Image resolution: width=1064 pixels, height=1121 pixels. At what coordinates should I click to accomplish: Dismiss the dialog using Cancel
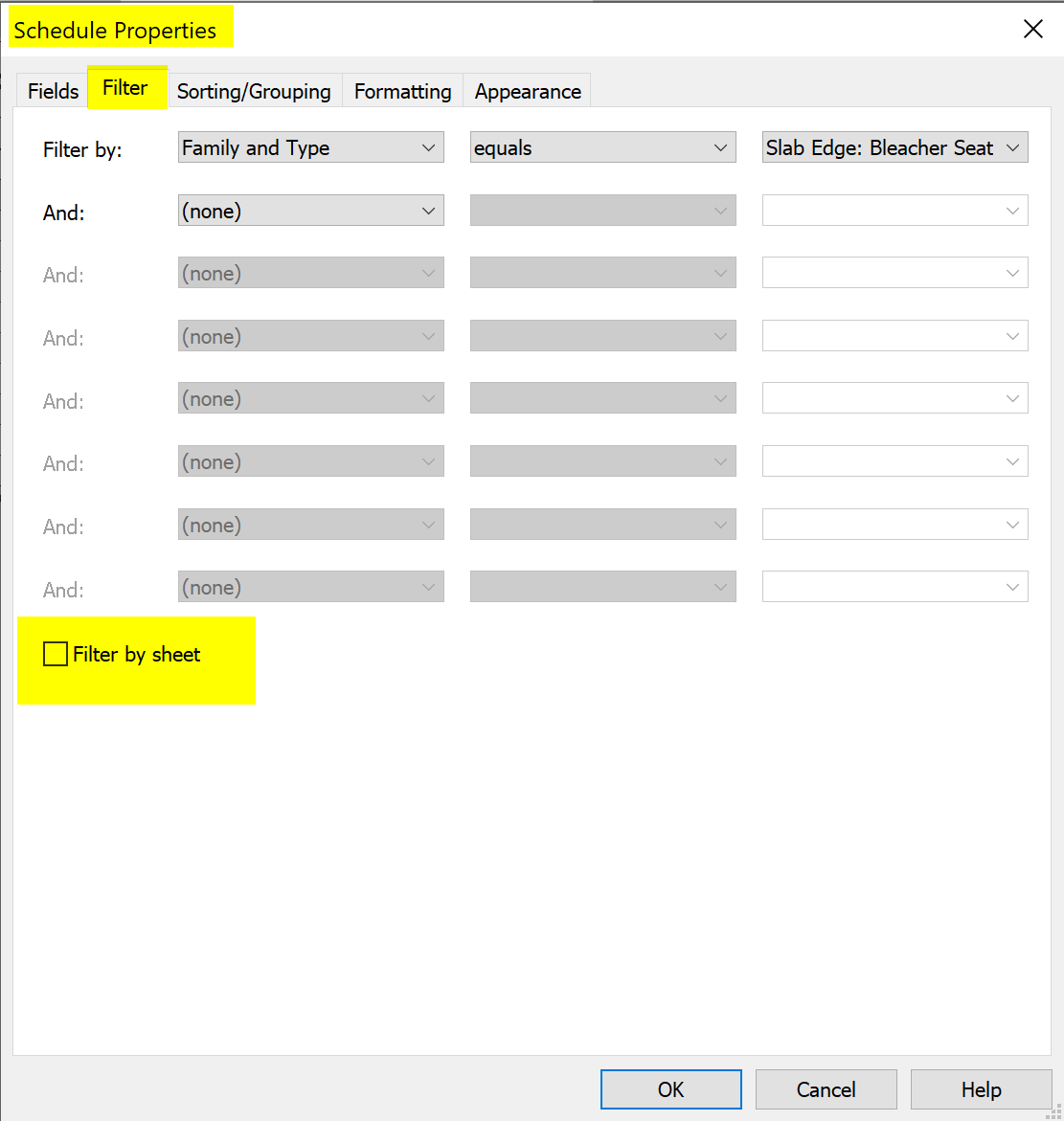[x=826, y=1089]
